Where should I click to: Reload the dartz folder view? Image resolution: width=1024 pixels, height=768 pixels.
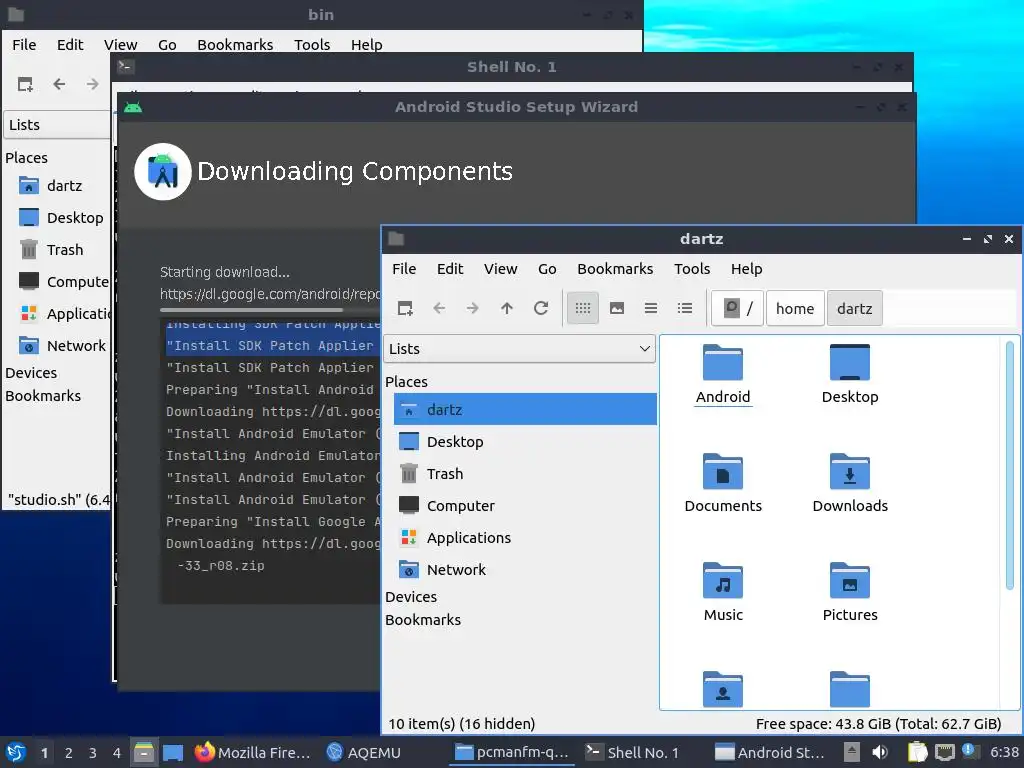(541, 308)
